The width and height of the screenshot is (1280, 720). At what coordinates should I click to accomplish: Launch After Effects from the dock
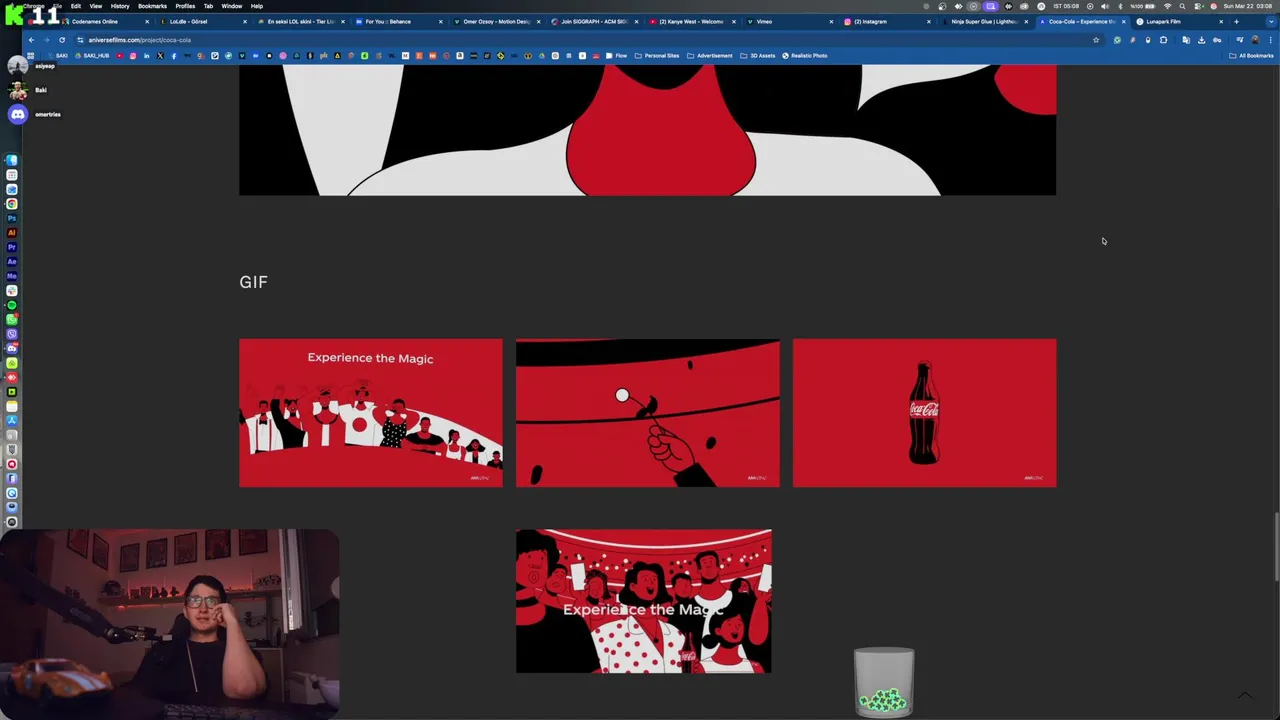pos(12,261)
